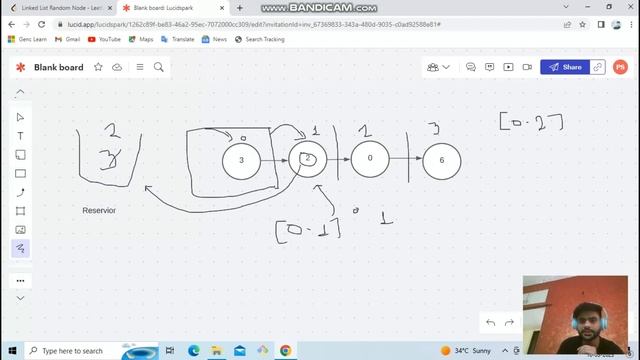Open Mail app from taskbar
The image size is (640, 360).
240,351
